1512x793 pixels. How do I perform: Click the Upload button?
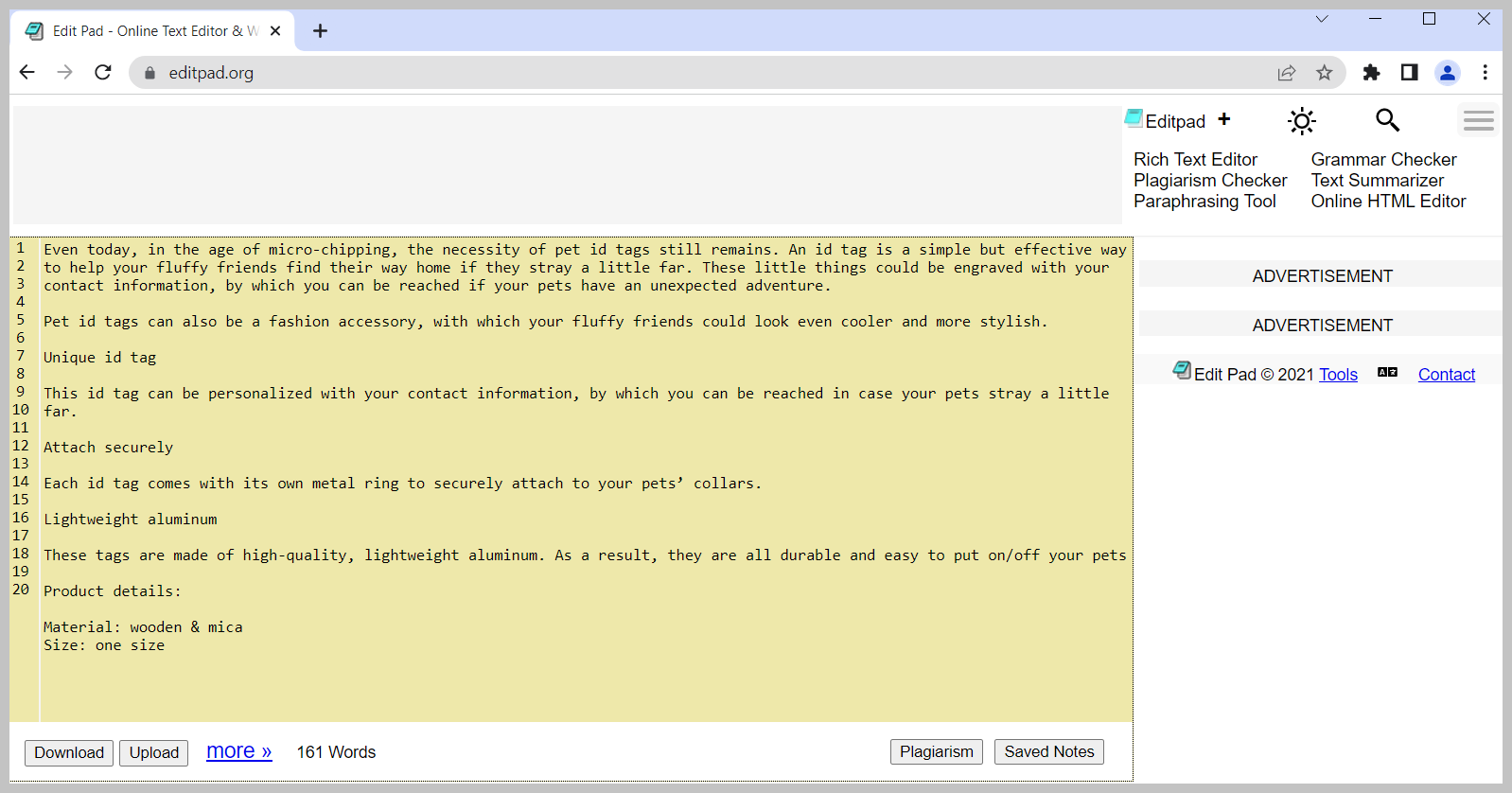(154, 752)
